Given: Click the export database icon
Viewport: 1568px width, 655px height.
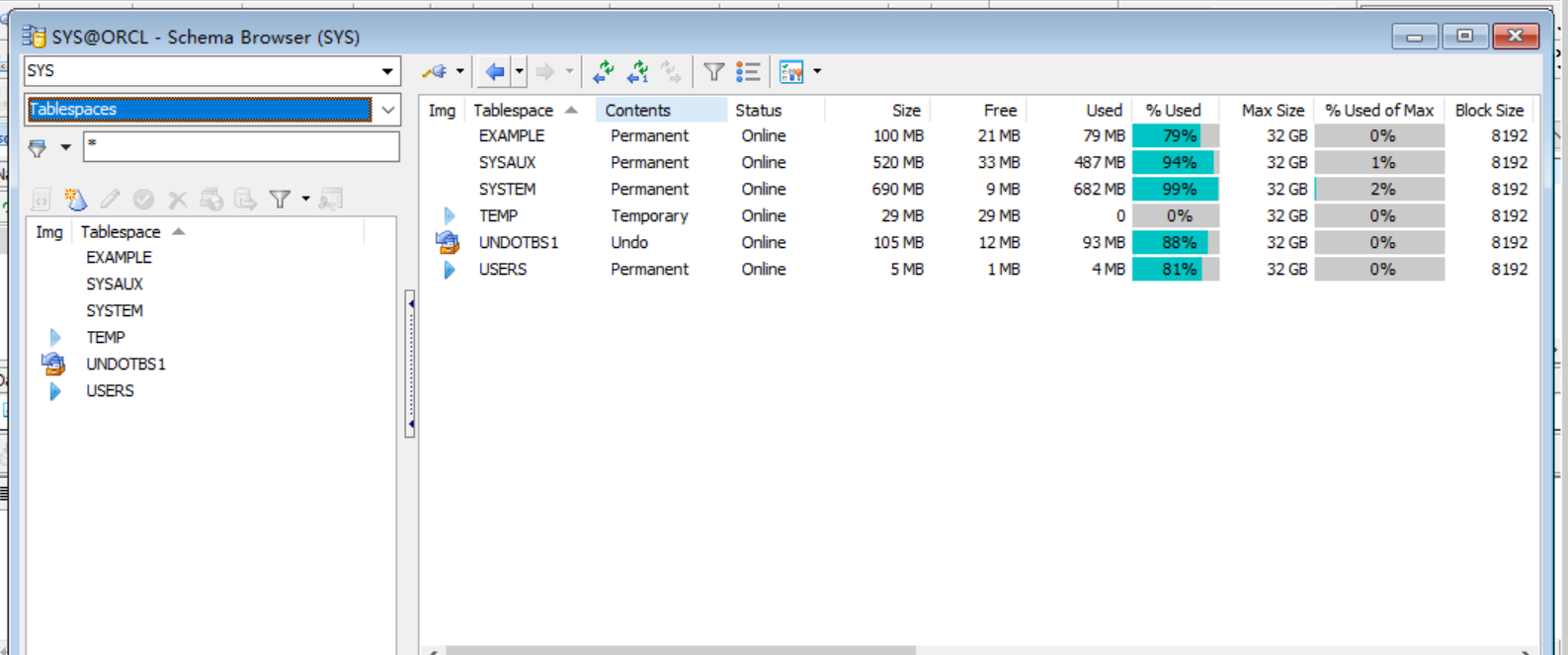Looking at the screenshot, I should click(245, 200).
